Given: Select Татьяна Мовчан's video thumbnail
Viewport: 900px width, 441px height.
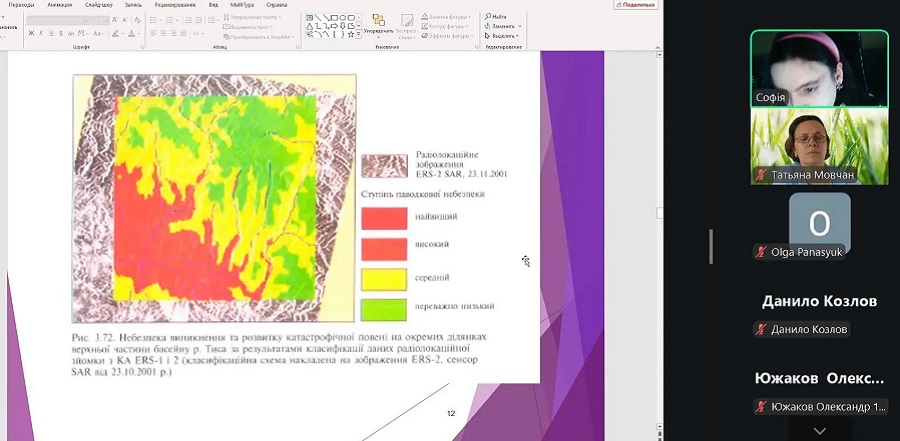Looking at the screenshot, I should (819, 146).
